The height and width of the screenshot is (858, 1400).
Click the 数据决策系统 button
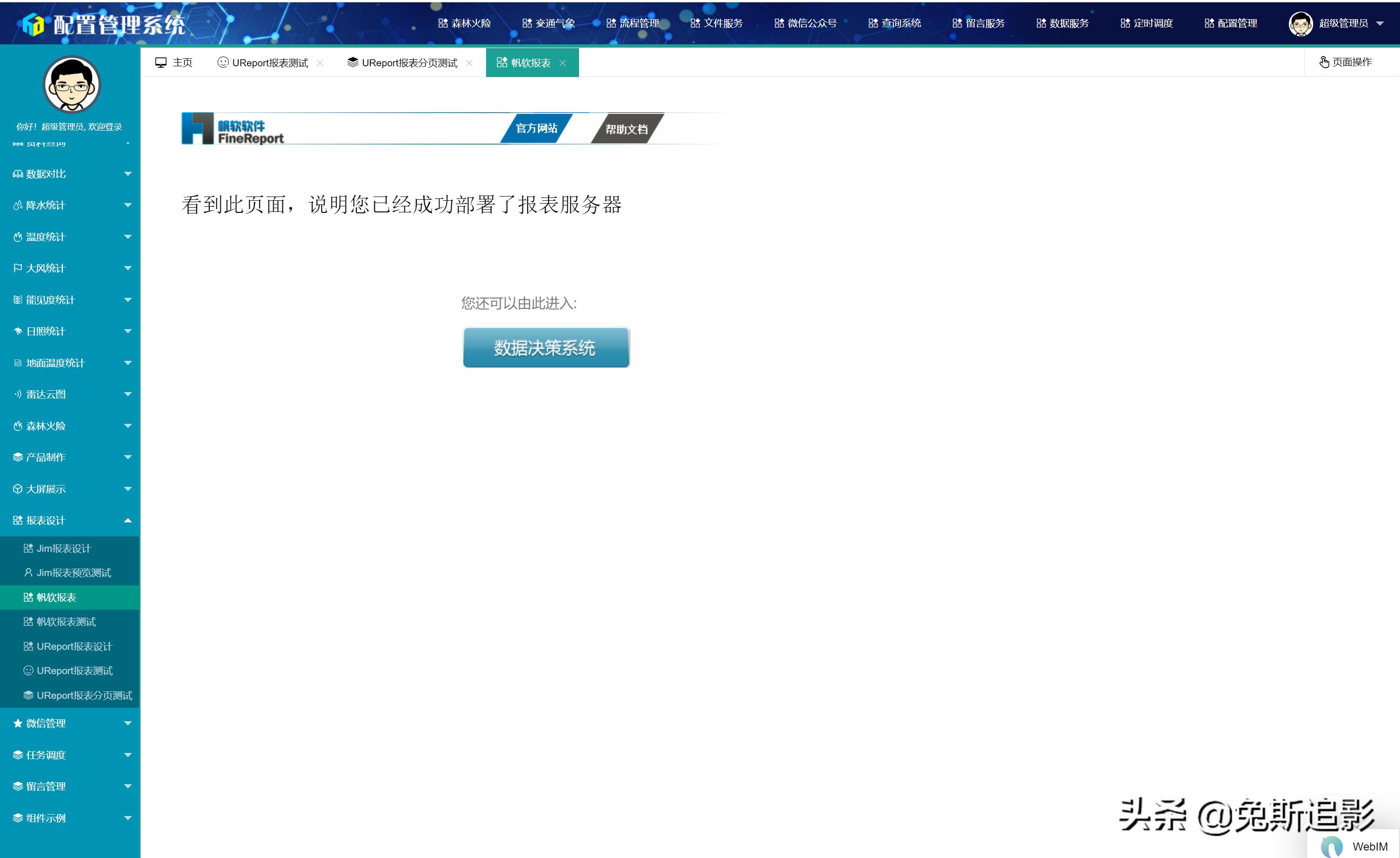click(x=545, y=347)
